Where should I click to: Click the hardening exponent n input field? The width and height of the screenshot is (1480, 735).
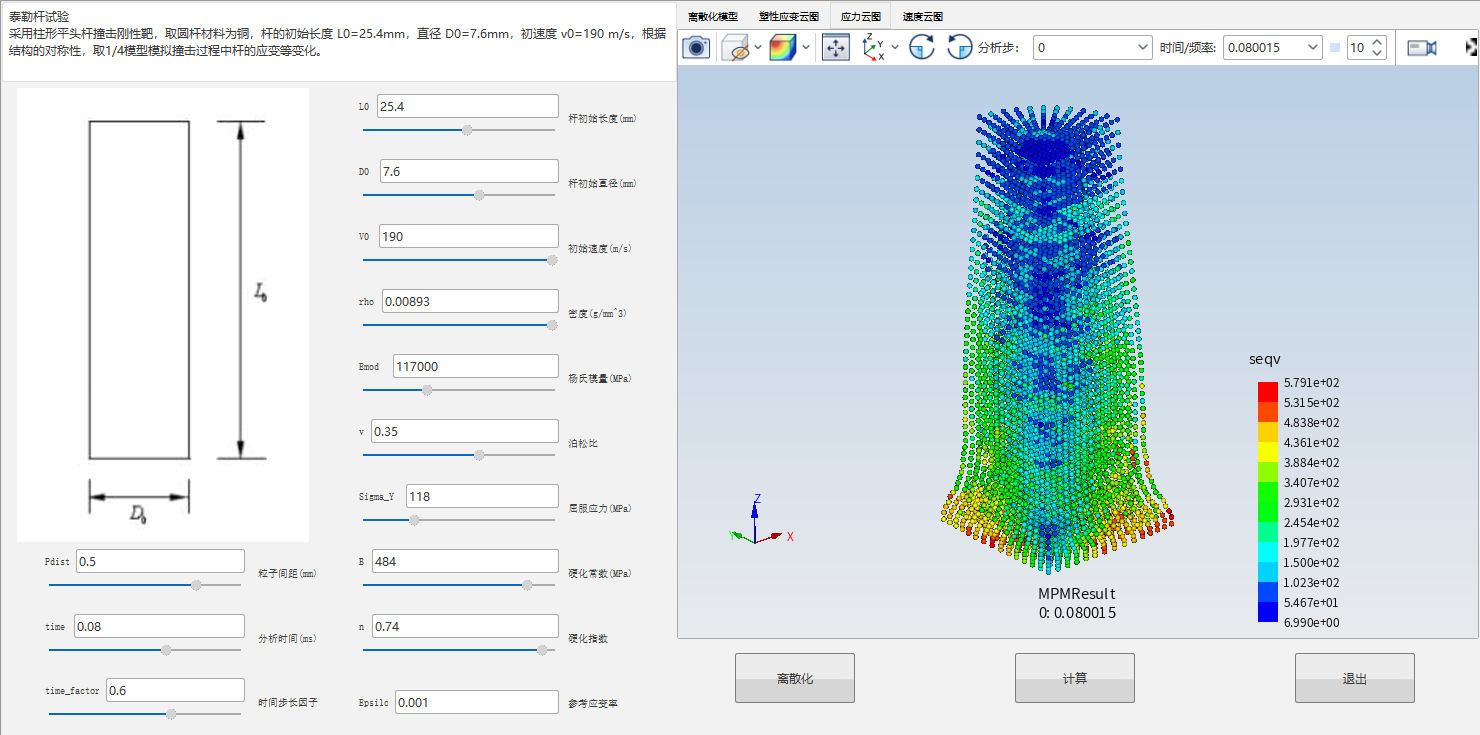click(x=464, y=626)
